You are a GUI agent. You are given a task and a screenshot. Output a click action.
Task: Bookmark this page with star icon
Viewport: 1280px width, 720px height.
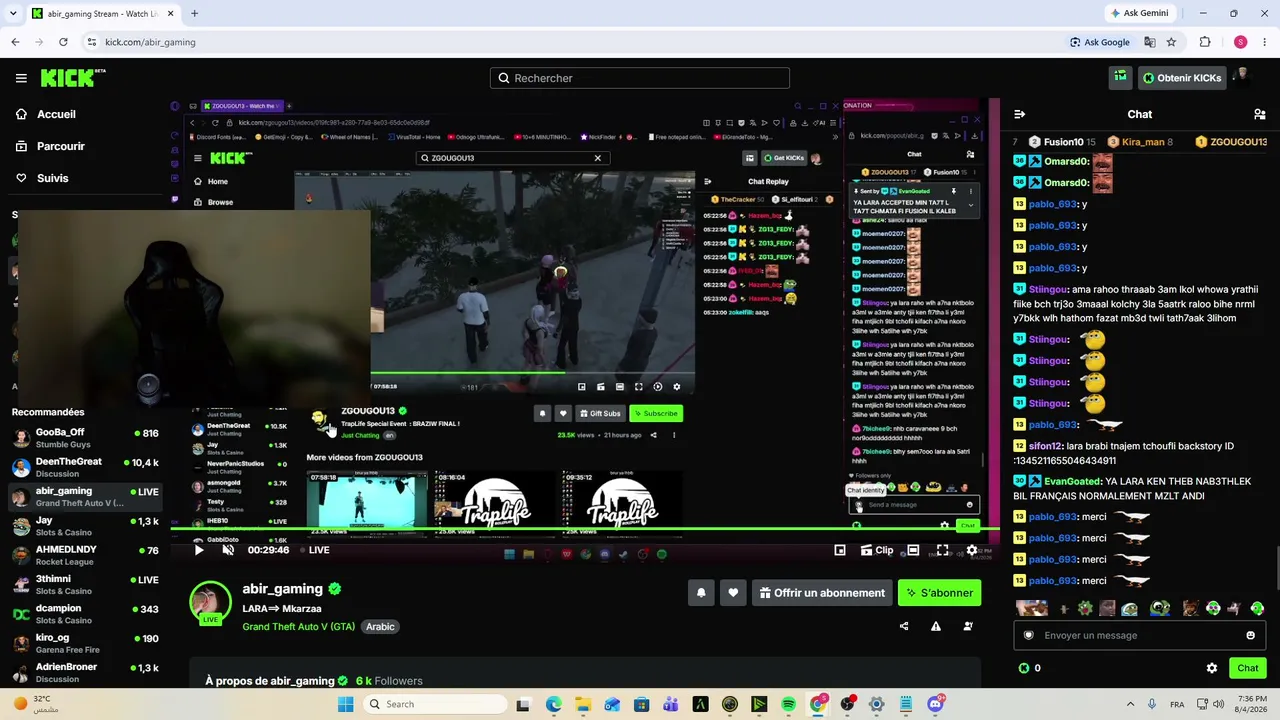pos(1171,42)
